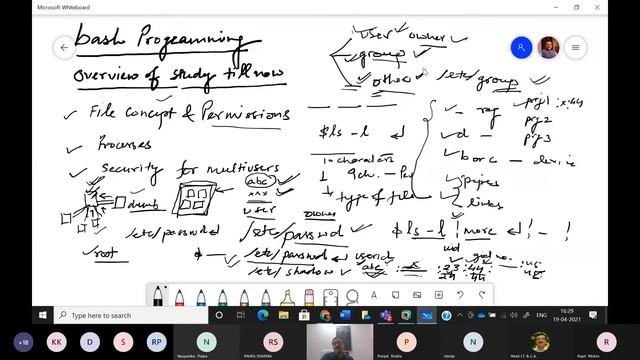Screen dimensions: 640x360
Task: Select the presenter's live video tile
Action: pyautogui.click(x=340, y=342)
